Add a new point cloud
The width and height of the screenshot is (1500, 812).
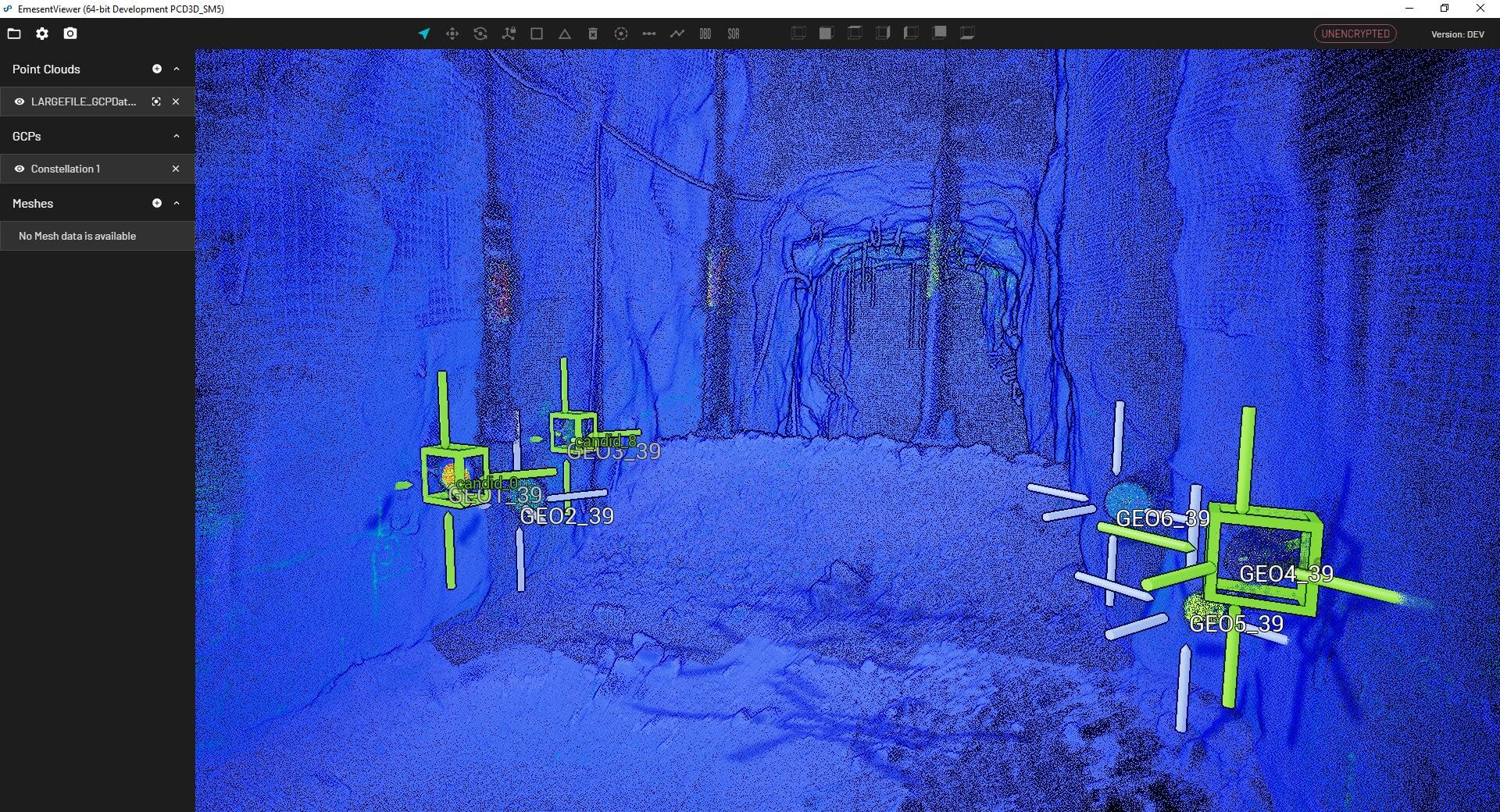157,69
